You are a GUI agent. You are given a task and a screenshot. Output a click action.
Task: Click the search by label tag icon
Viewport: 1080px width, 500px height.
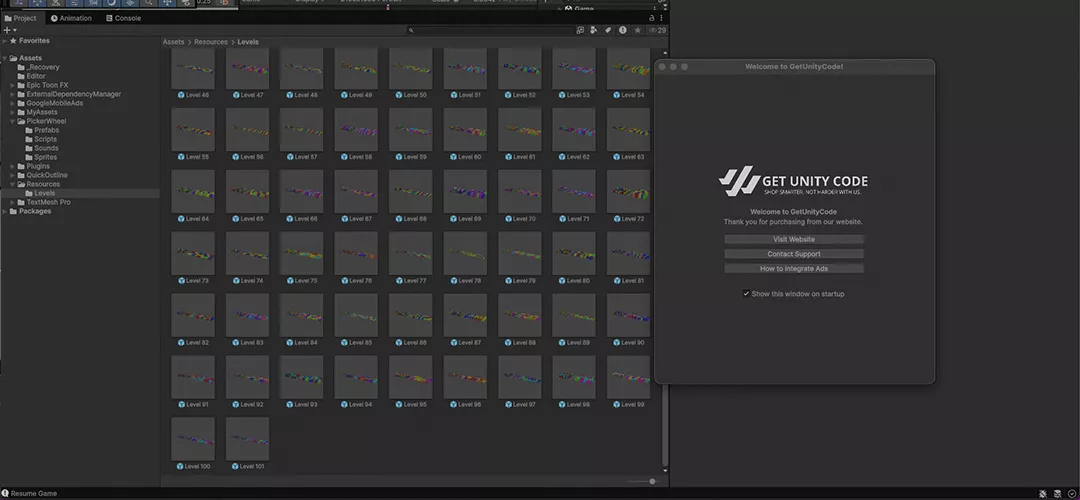[x=608, y=30]
